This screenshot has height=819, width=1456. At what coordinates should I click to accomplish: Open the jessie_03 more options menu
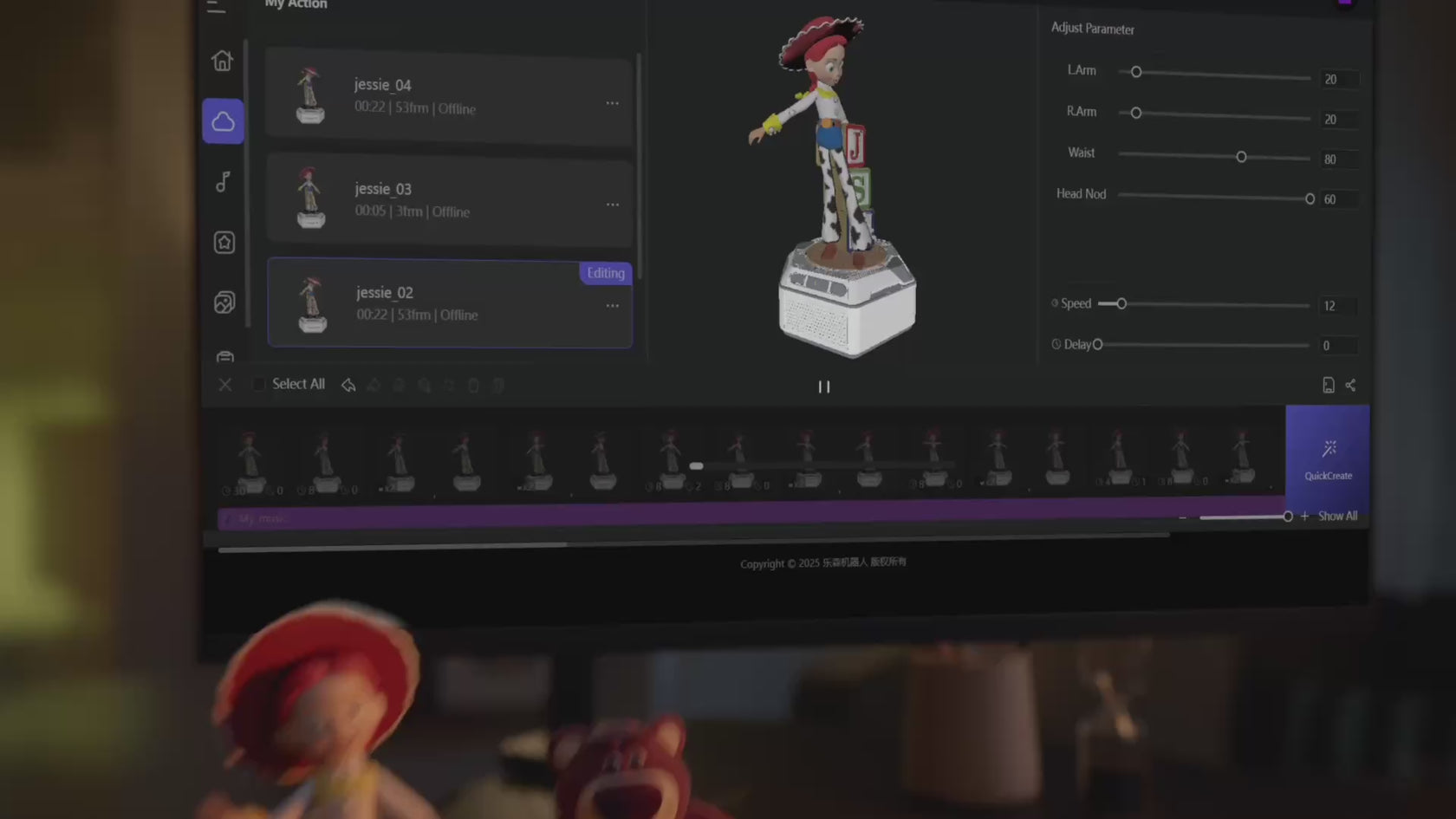[x=613, y=205]
